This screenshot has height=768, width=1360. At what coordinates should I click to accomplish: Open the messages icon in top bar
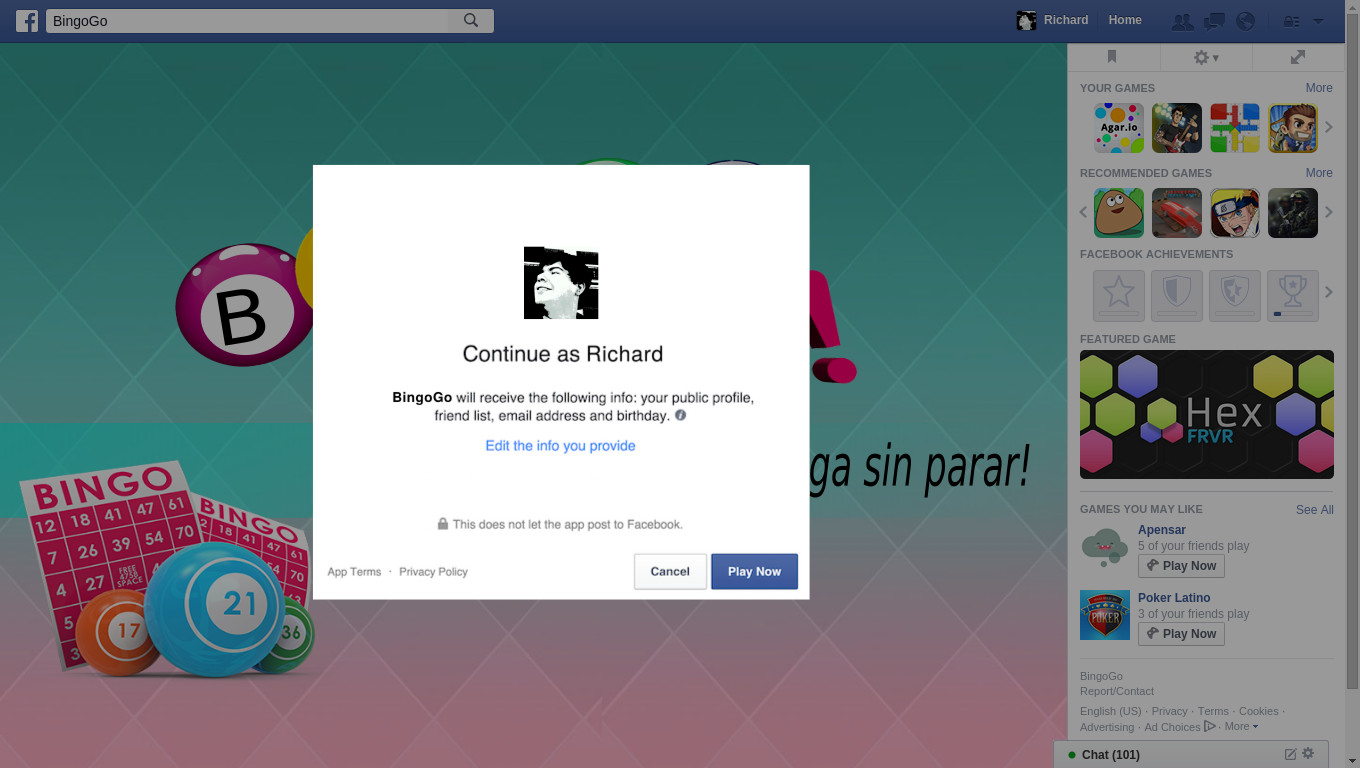[x=1214, y=21]
